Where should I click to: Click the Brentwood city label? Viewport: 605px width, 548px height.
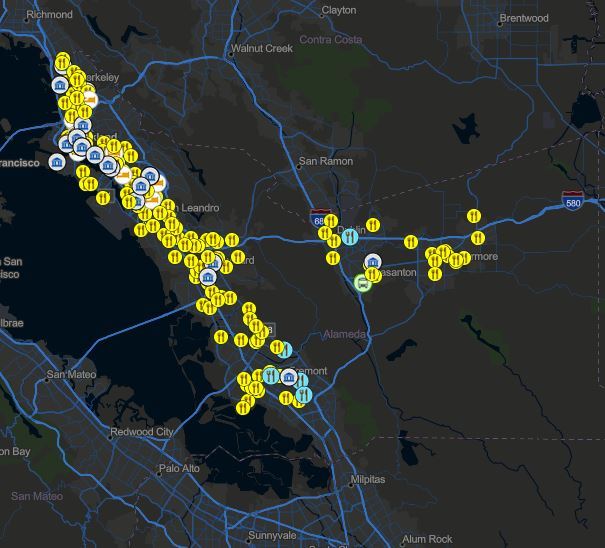[524, 18]
